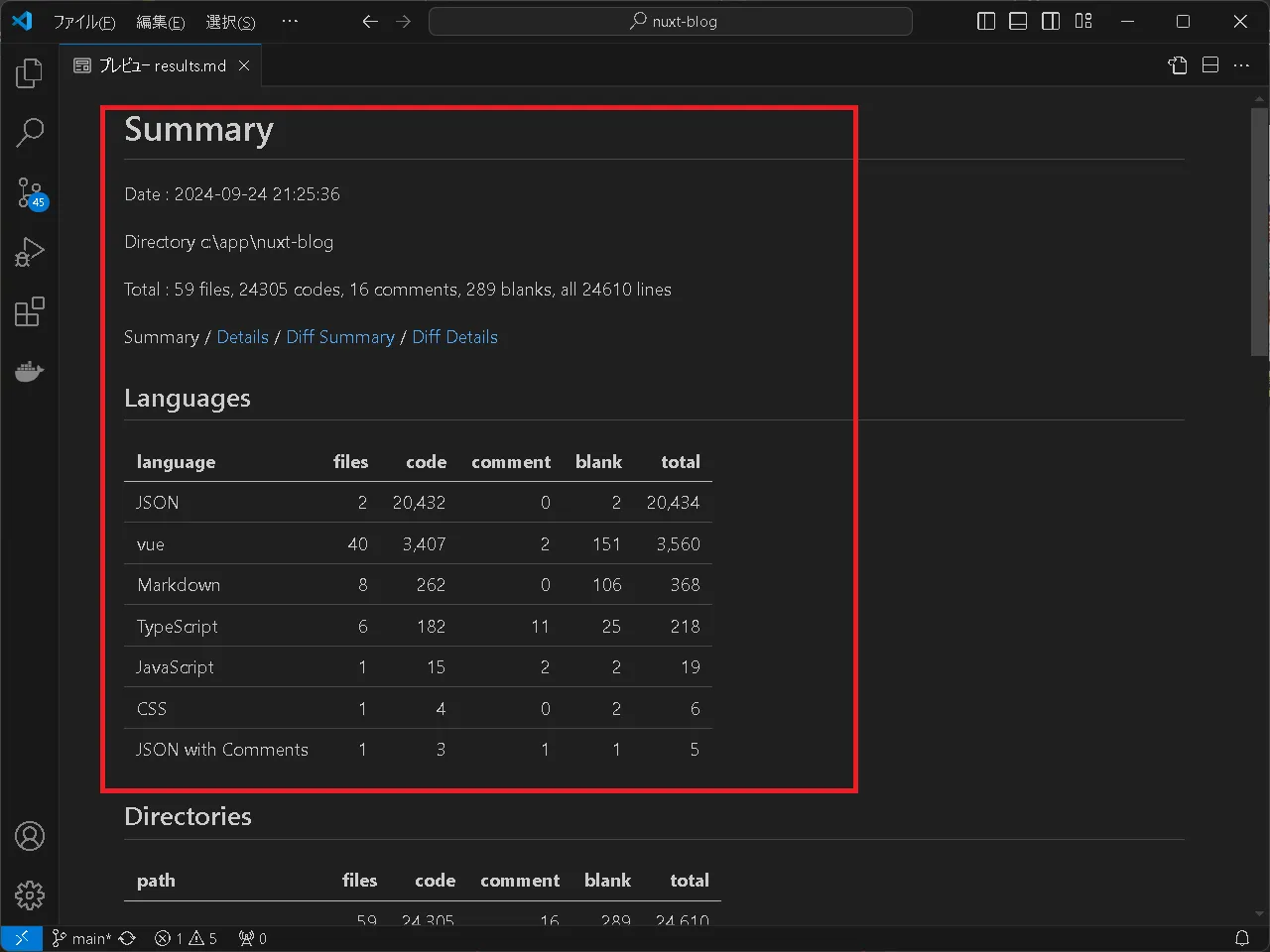1270x952 pixels.
Task: Click the Summary heading
Action: (x=198, y=130)
